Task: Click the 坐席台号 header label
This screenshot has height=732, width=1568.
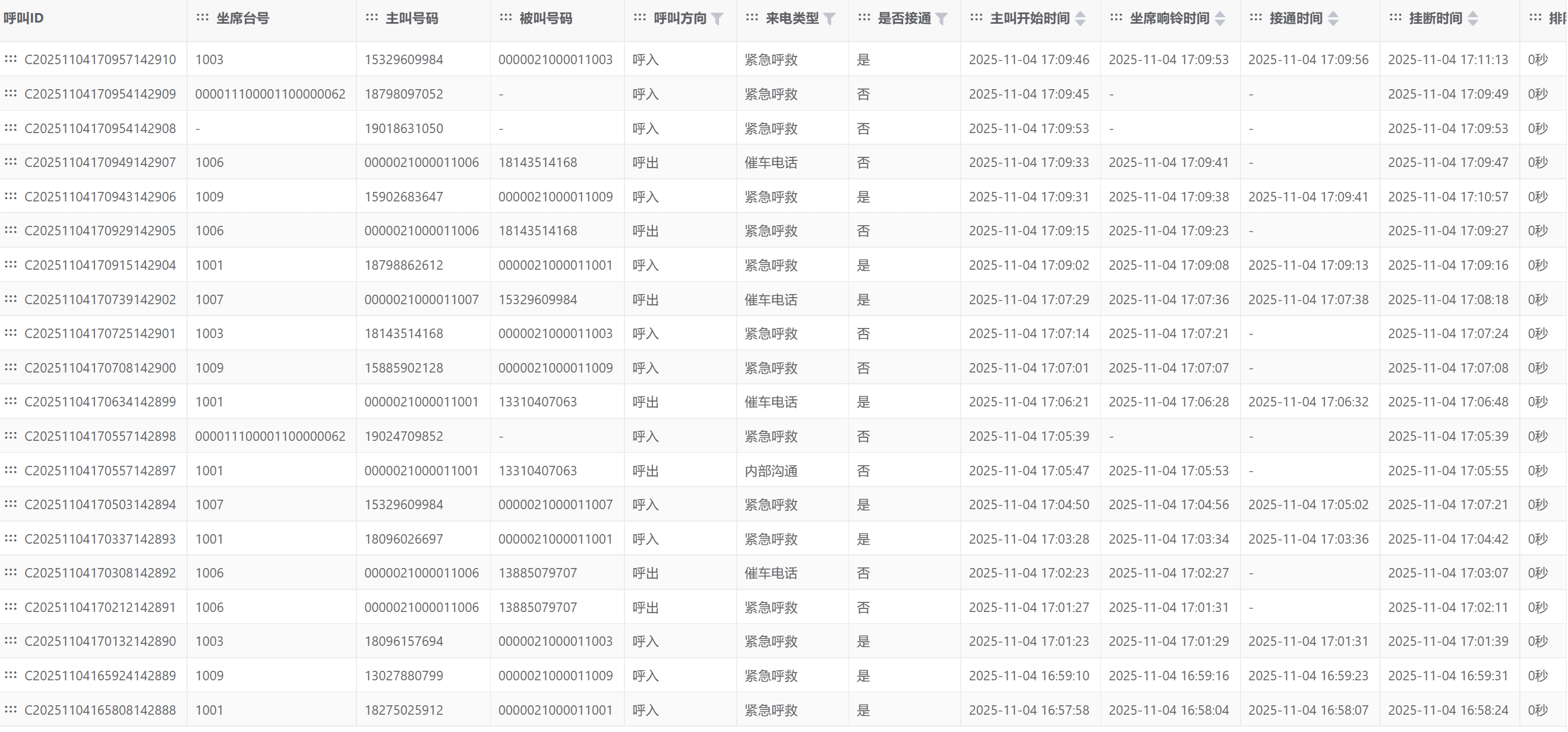Action: click(243, 18)
